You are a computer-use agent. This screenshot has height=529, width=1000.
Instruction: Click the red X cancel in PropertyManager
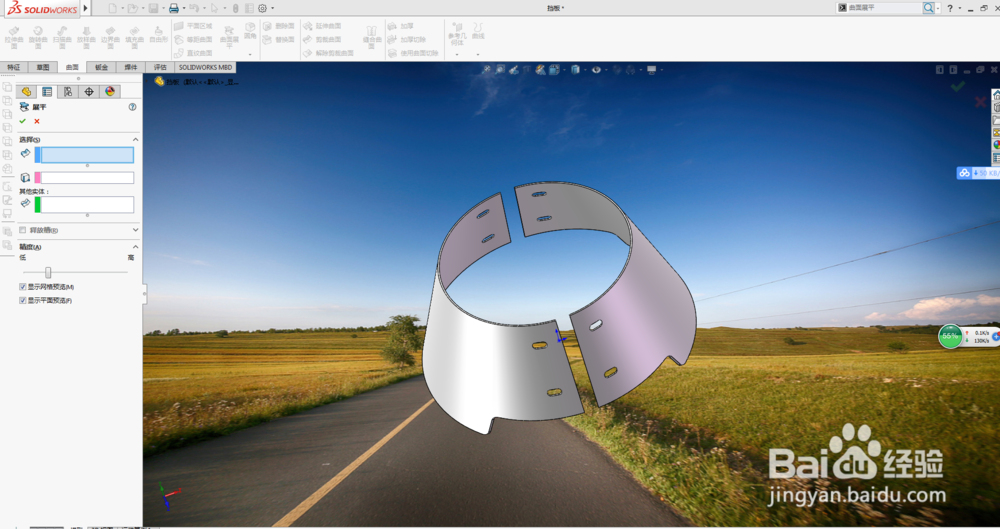click(x=37, y=121)
